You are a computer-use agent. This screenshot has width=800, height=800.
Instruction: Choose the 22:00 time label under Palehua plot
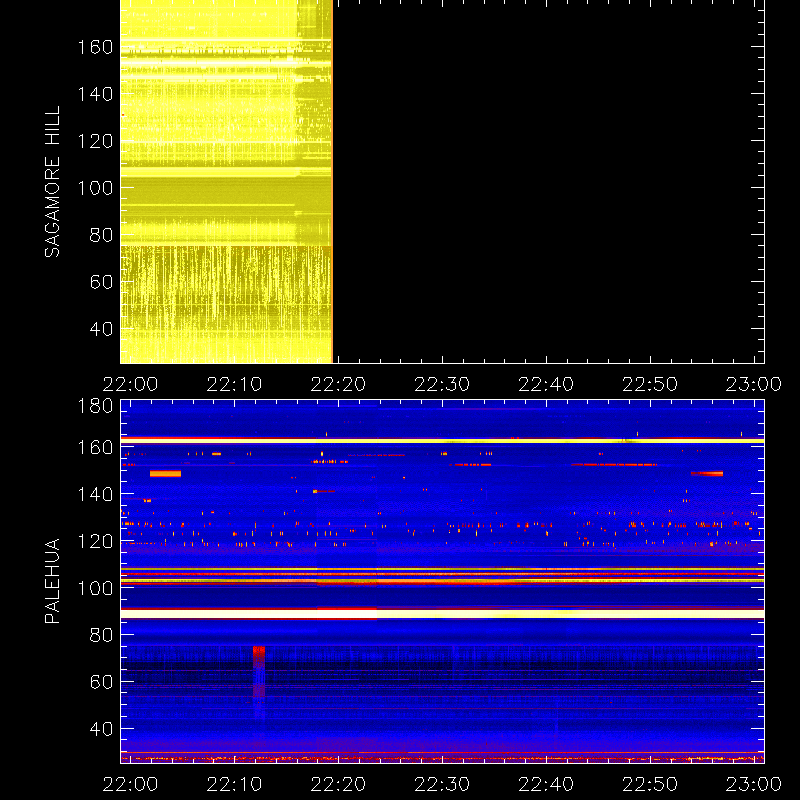pos(130,784)
